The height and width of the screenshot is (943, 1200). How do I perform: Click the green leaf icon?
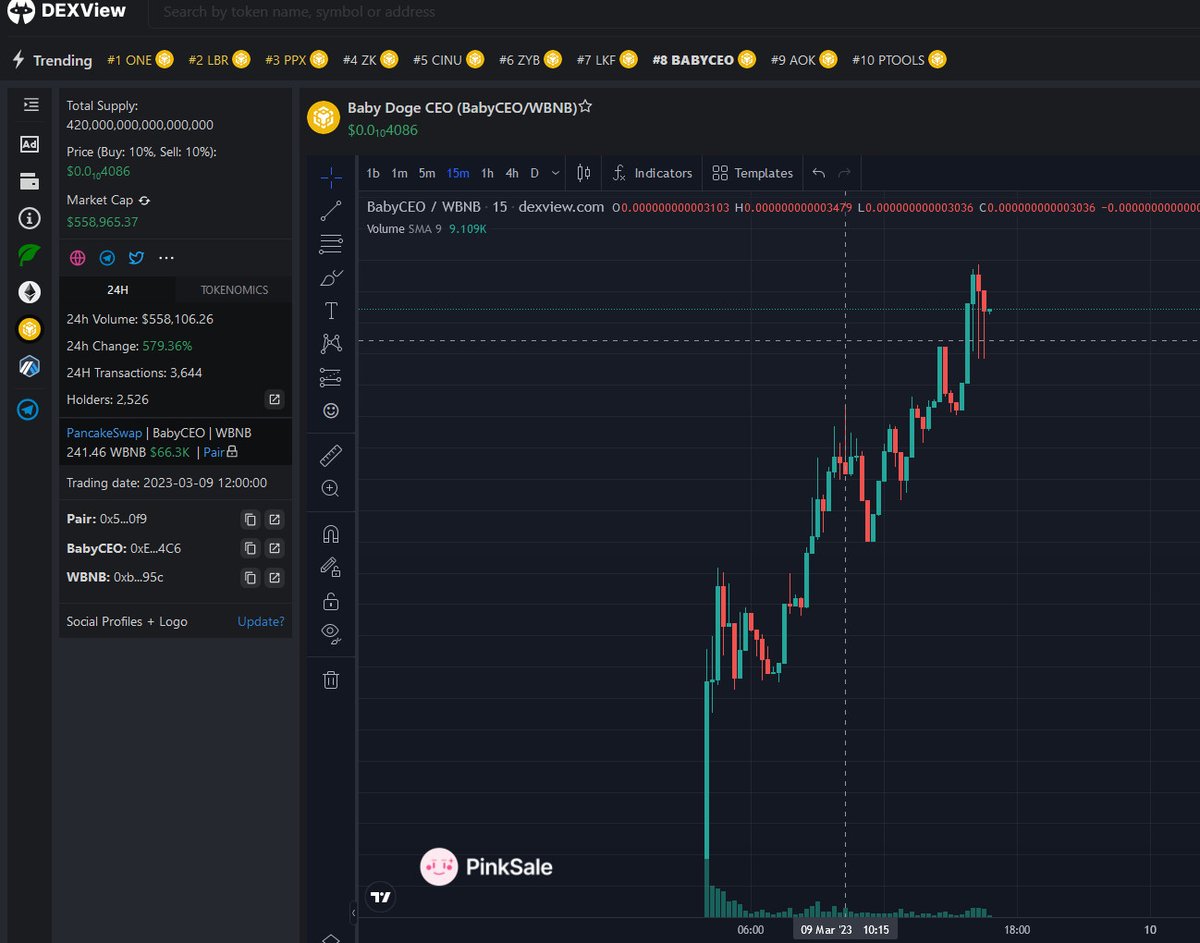[x=30, y=255]
